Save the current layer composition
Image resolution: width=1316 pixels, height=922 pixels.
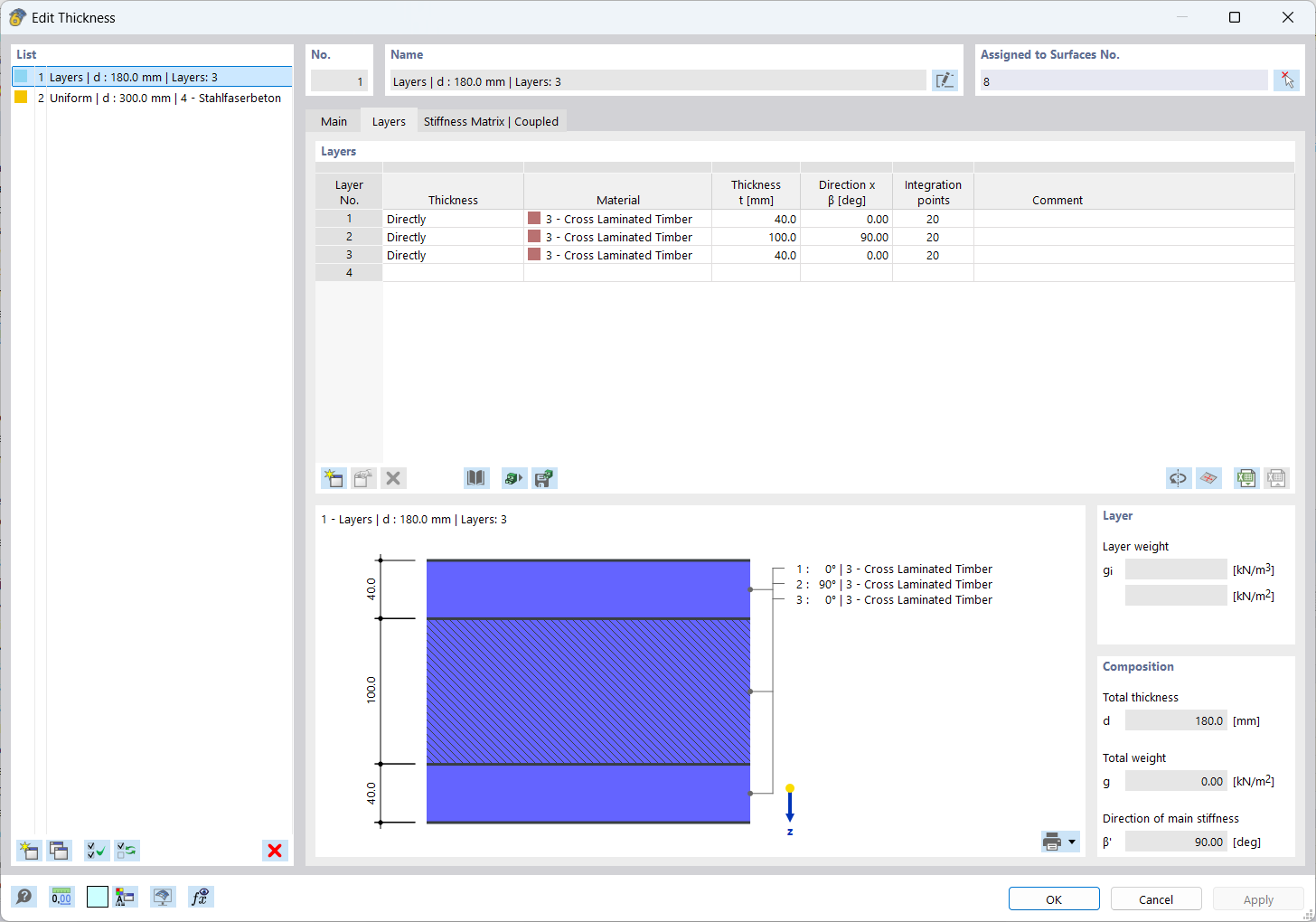point(544,477)
